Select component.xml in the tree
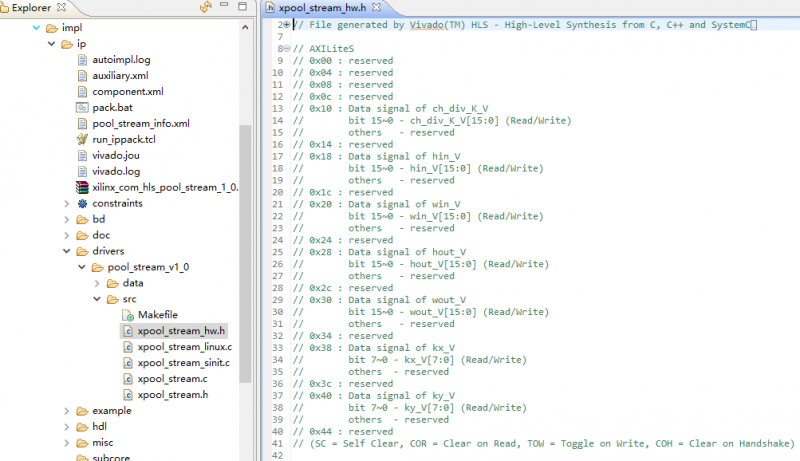The height and width of the screenshot is (461, 800). [x=128, y=92]
